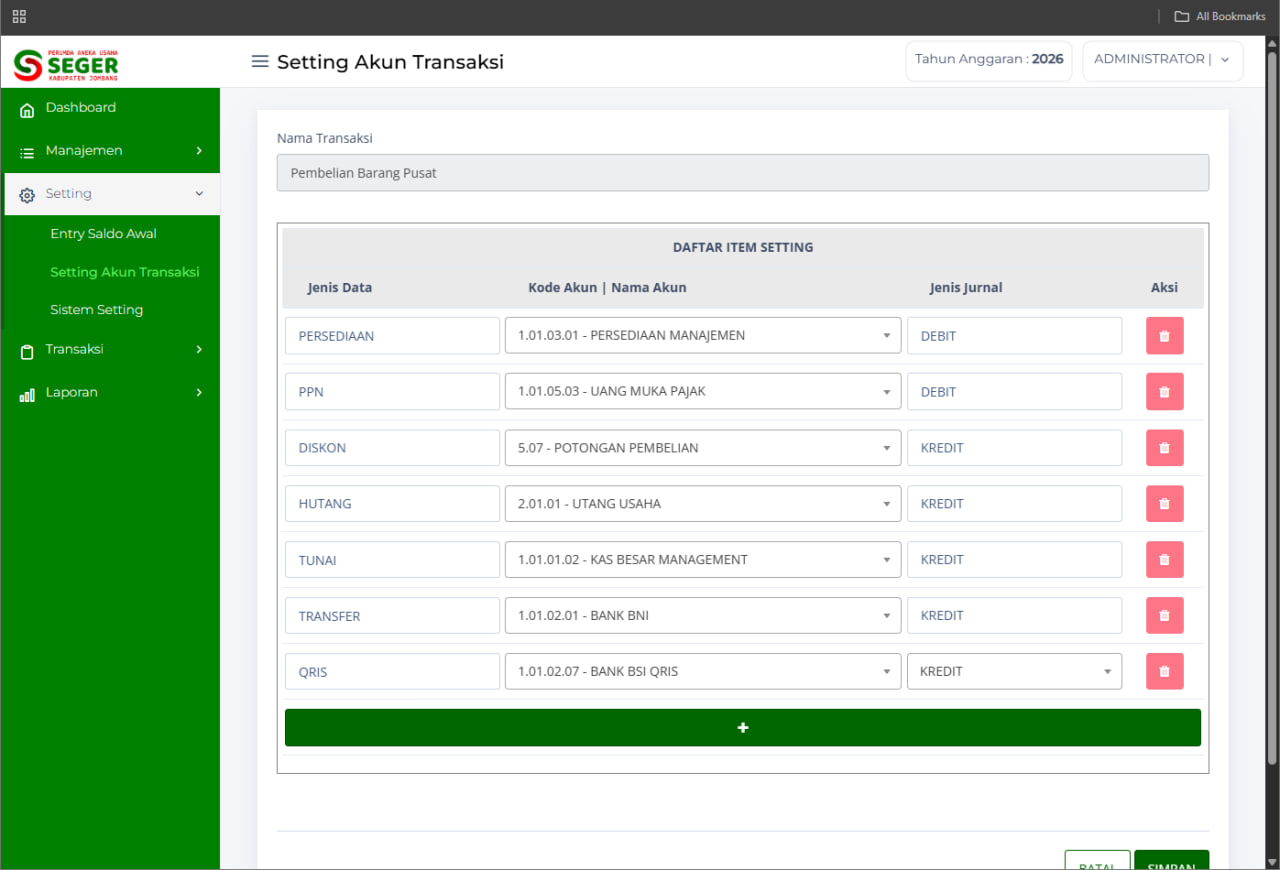Click the SEGER logo
This screenshot has width=1280, height=870.
(66, 64)
